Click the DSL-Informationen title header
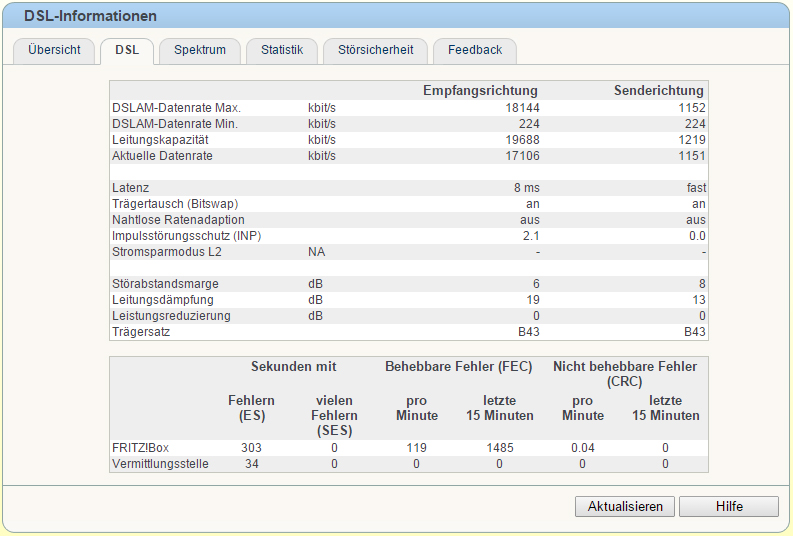The width and height of the screenshot is (793, 536). click(x=91, y=16)
